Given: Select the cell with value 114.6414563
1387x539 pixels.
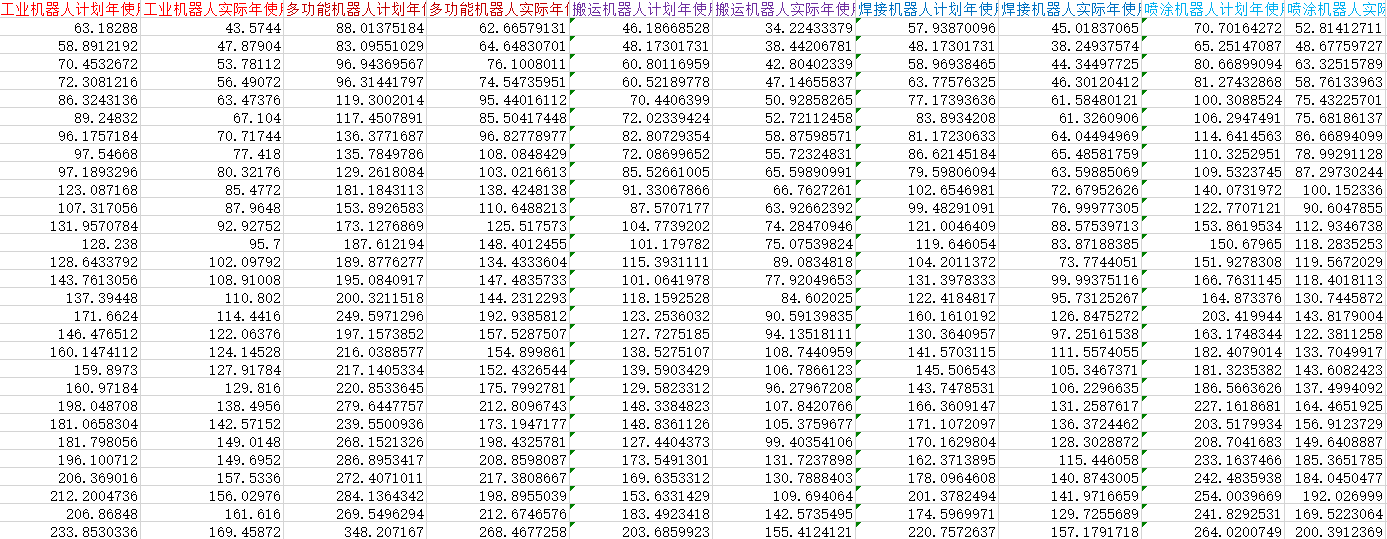Looking at the screenshot, I should (x=1213, y=135).
